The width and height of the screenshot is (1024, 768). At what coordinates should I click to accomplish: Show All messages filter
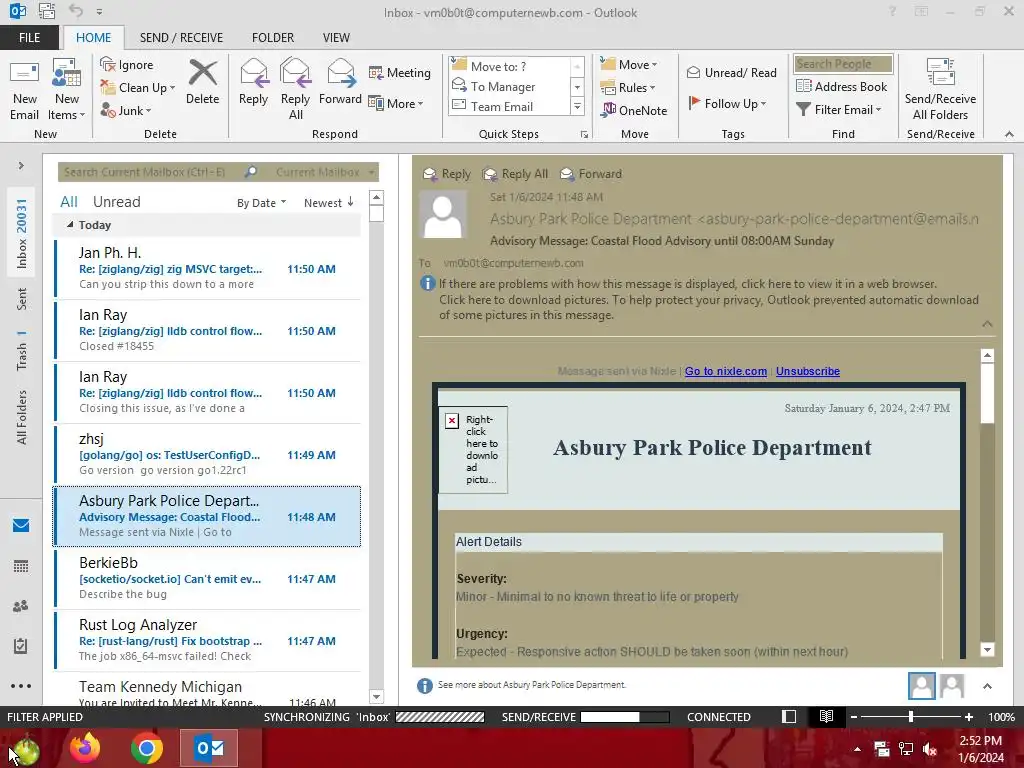tap(69, 202)
